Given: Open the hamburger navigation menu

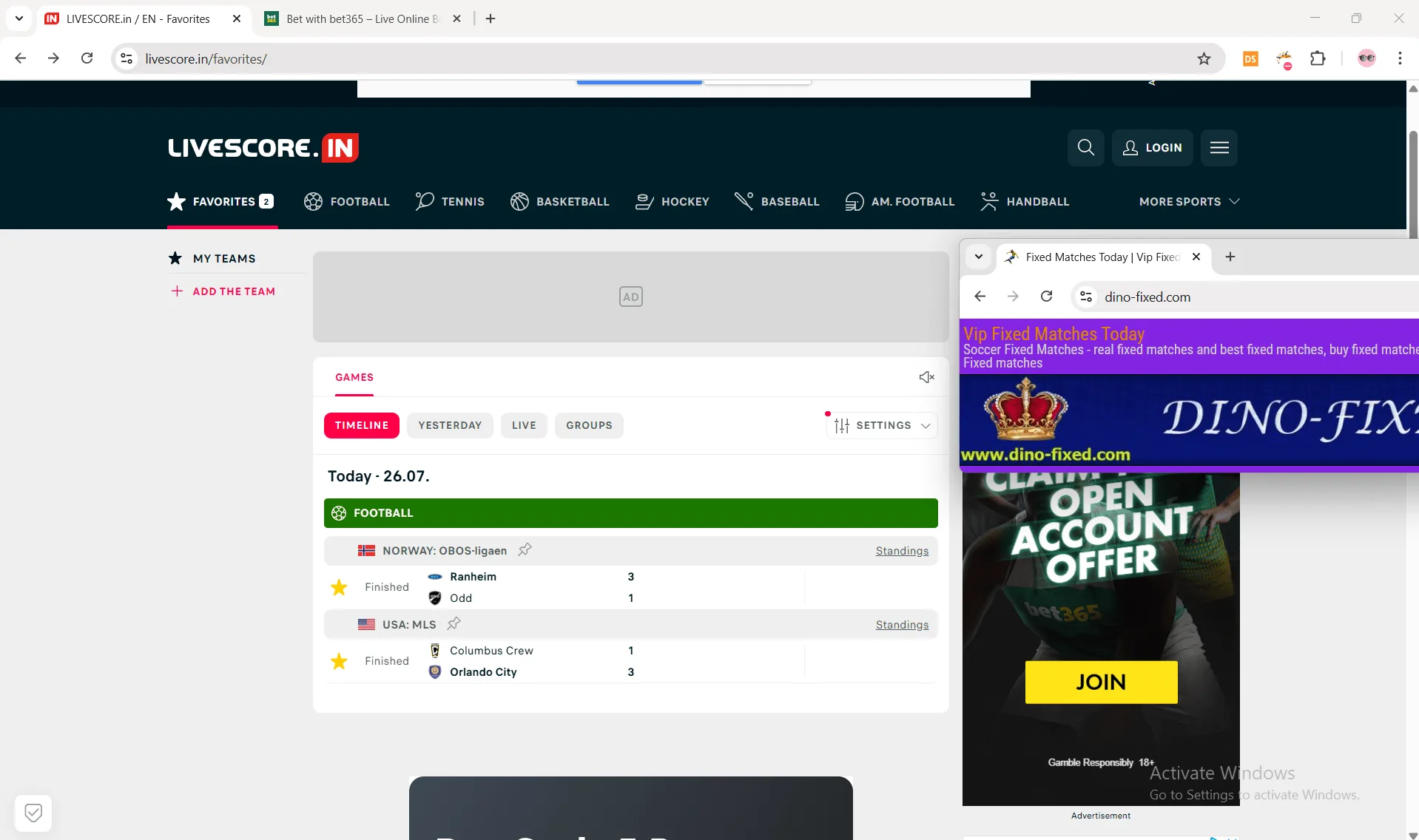Looking at the screenshot, I should 1219,147.
